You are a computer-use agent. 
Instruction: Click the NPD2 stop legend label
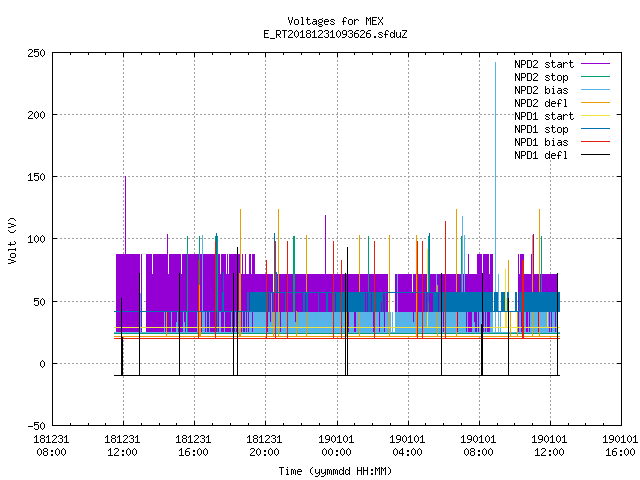click(x=541, y=77)
